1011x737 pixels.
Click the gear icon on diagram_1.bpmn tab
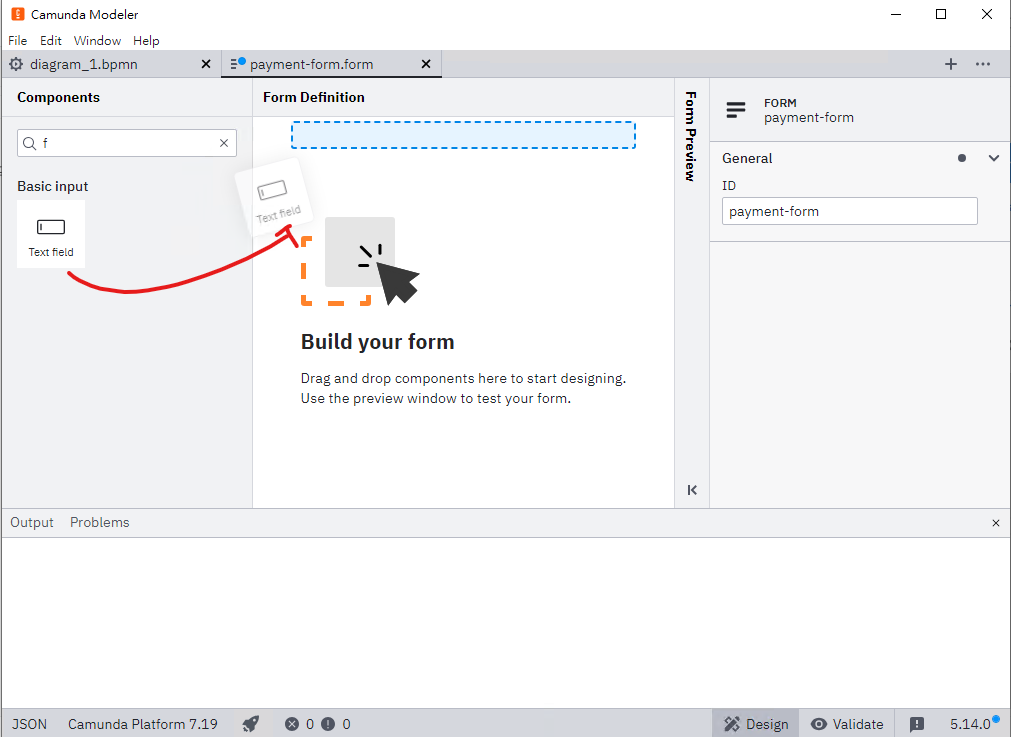[x=16, y=64]
